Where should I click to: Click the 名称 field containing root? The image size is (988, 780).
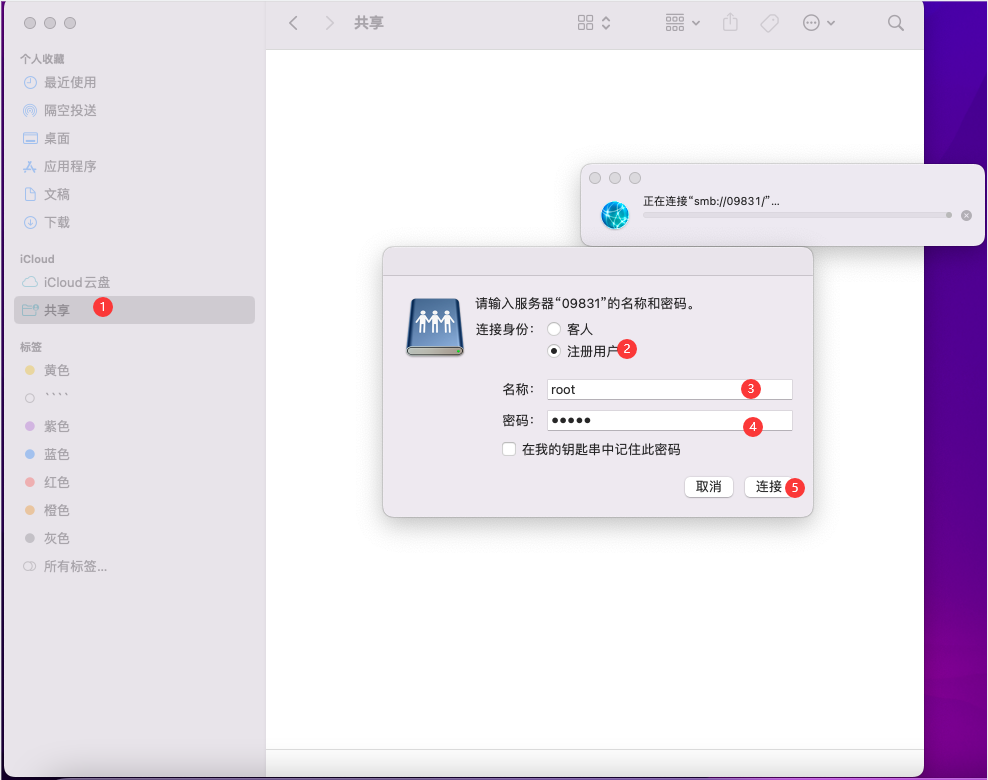[669, 389]
